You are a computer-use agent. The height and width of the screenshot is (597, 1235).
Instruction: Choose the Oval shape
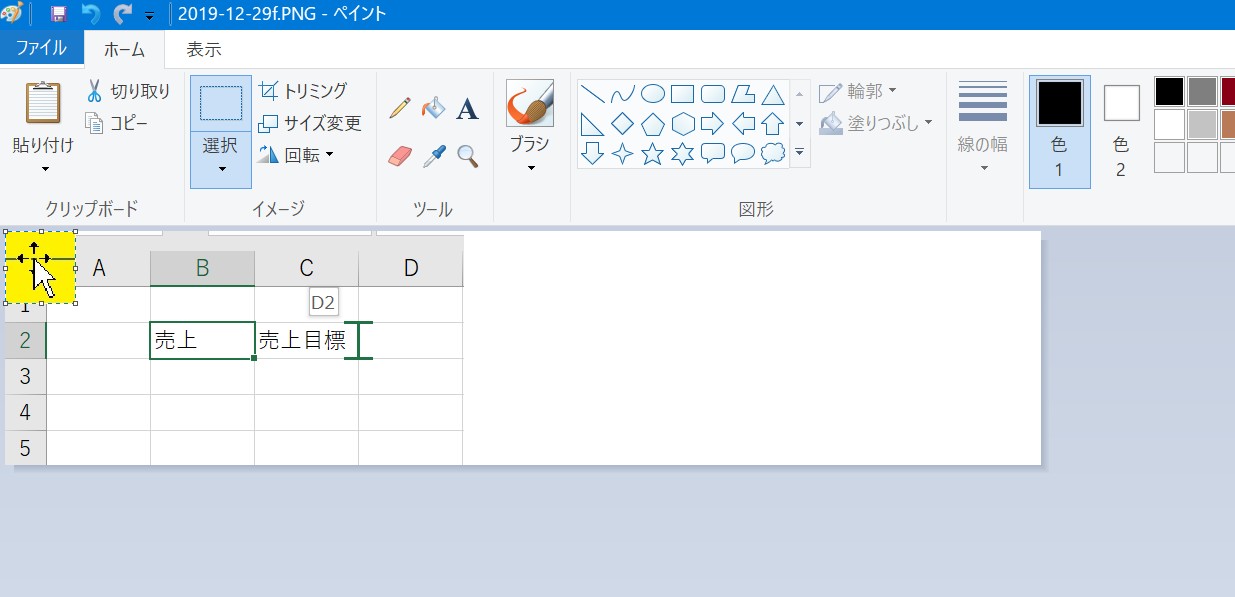pos(653,94)
